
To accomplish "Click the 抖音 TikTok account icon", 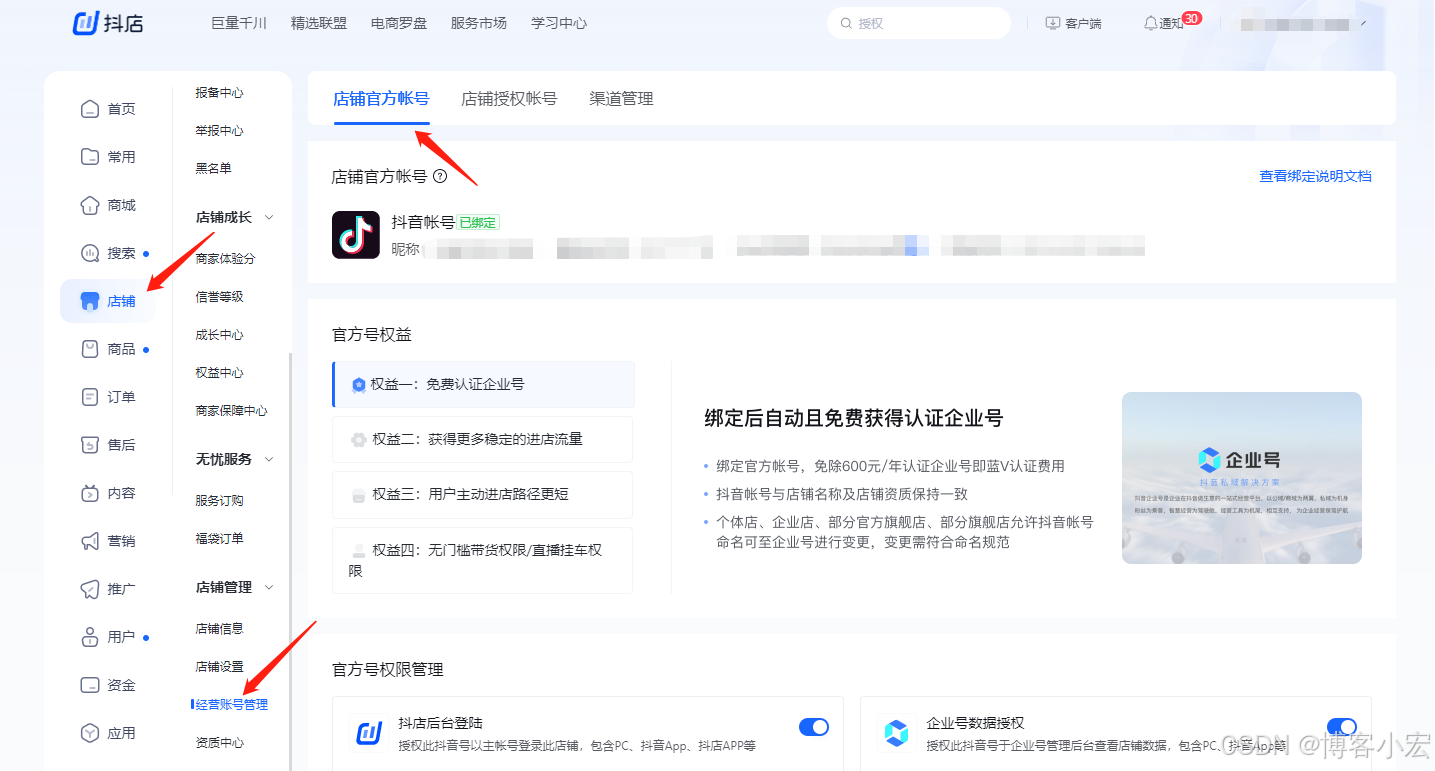I will click(x=356, y=235).
